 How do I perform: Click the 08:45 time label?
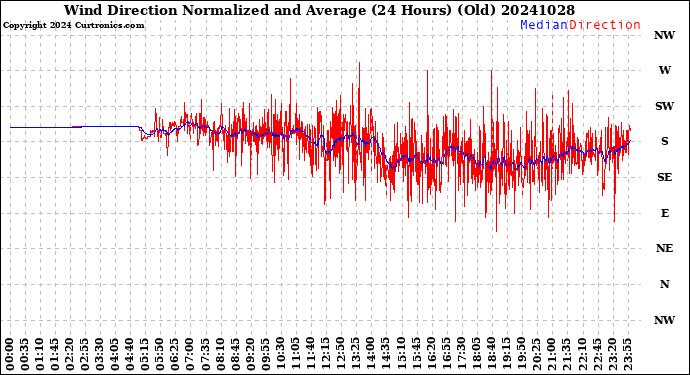(x=235, y=355)
